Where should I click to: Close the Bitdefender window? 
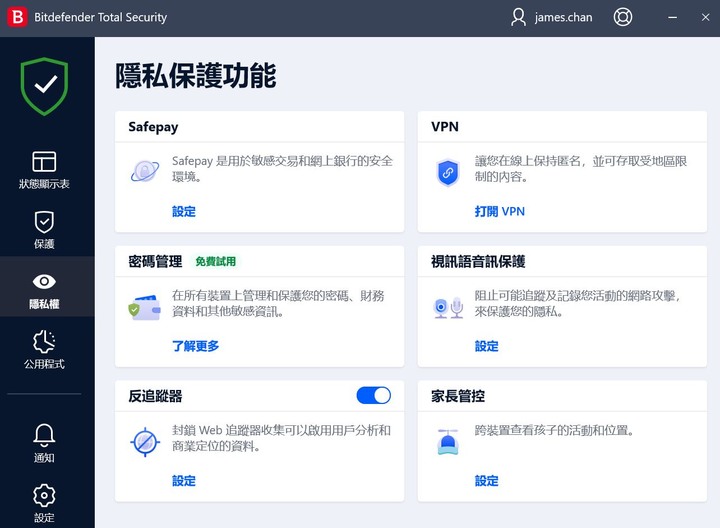coord(706,17)
